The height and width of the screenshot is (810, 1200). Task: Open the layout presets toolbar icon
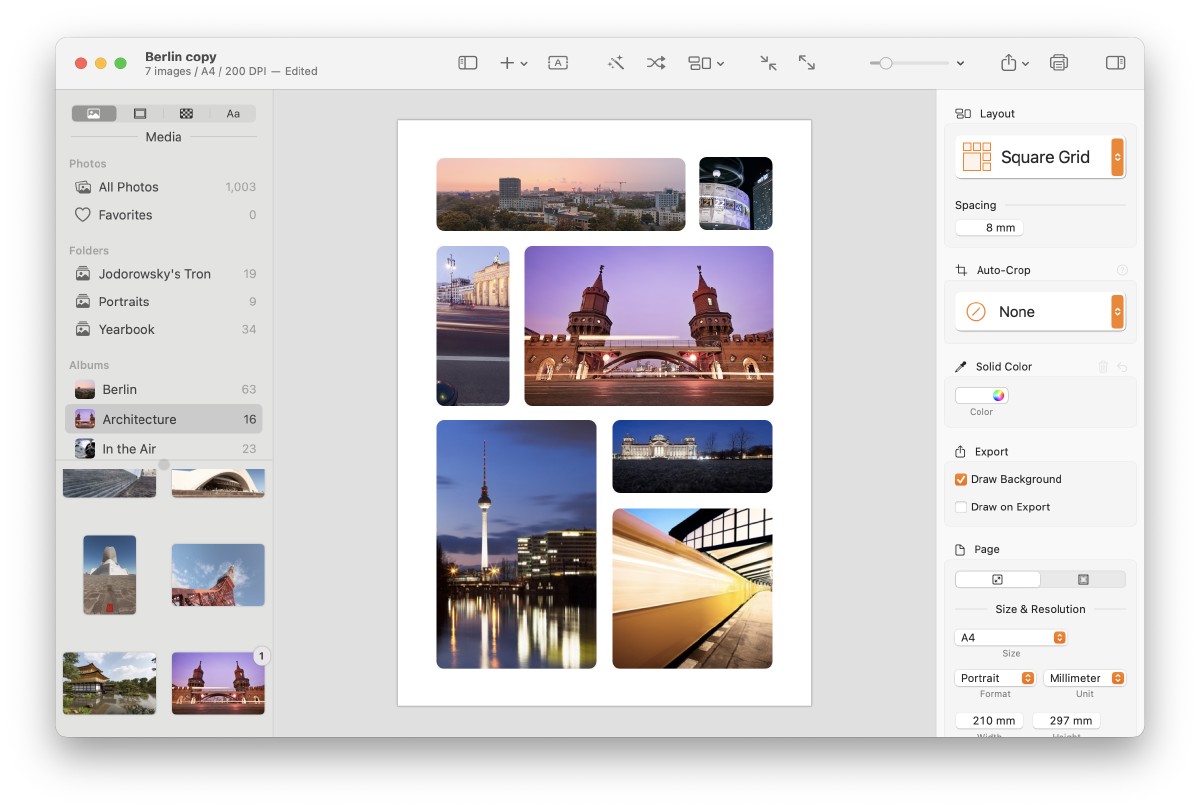coord(699,63)
